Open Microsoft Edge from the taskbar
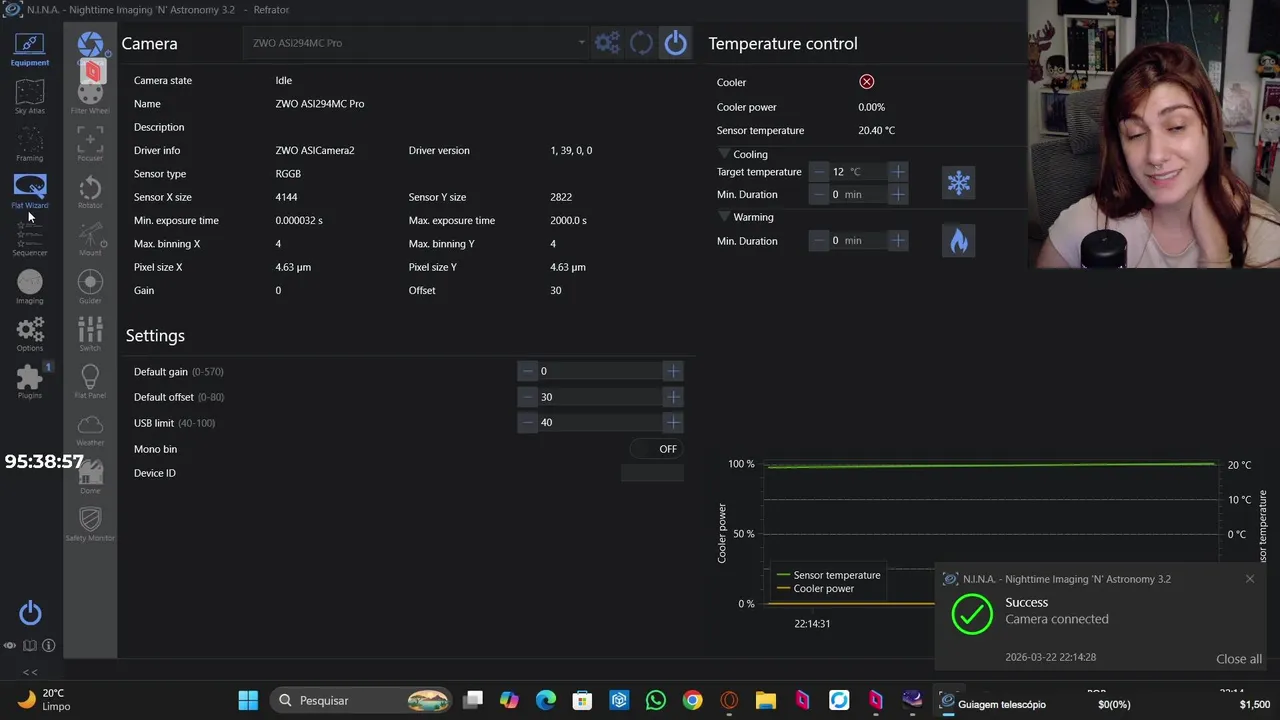Image resolution: width=1280 pixels, height=720 pixels. pos(546,700)
